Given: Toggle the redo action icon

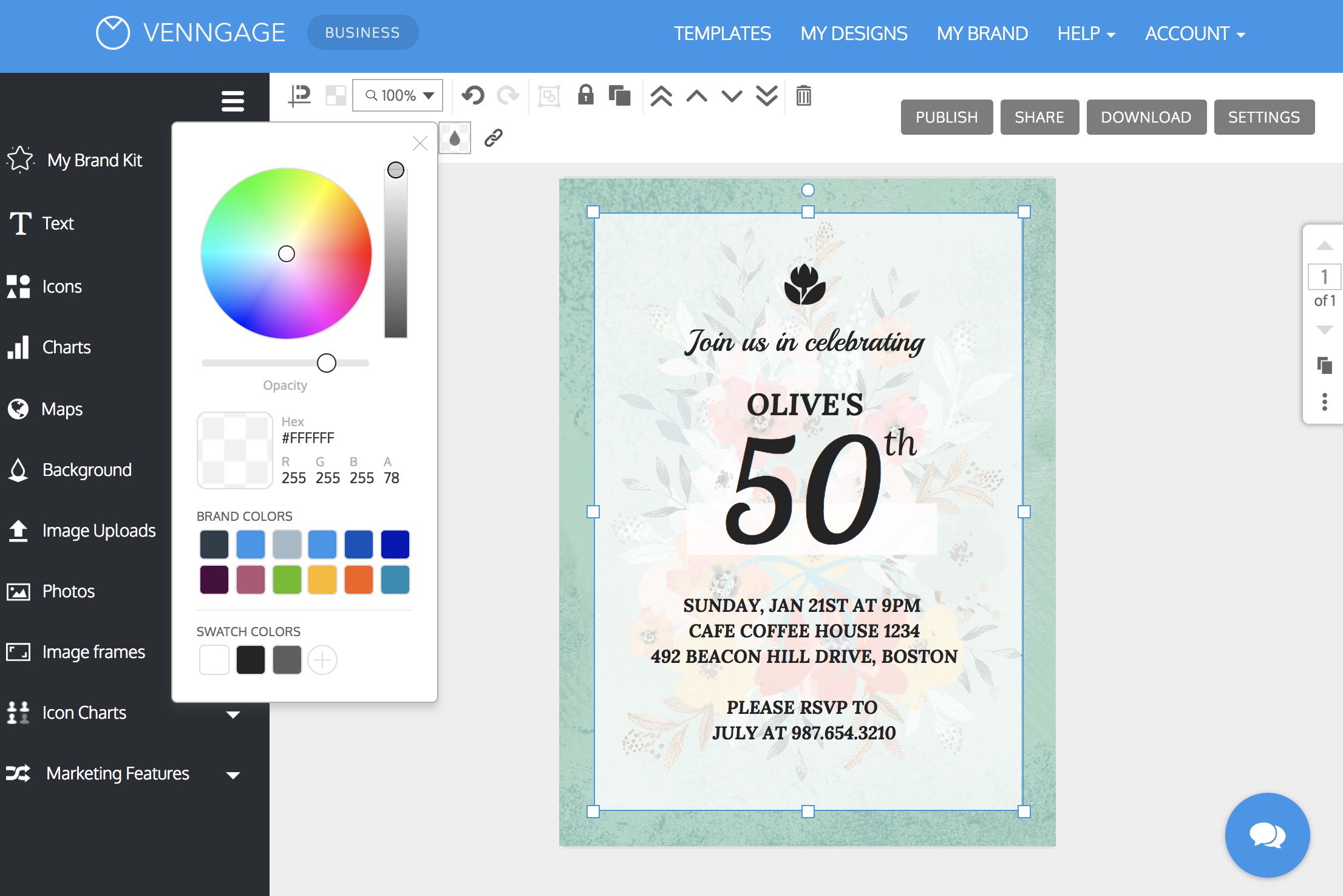Looking at the screenshot, I should (508, 95).
